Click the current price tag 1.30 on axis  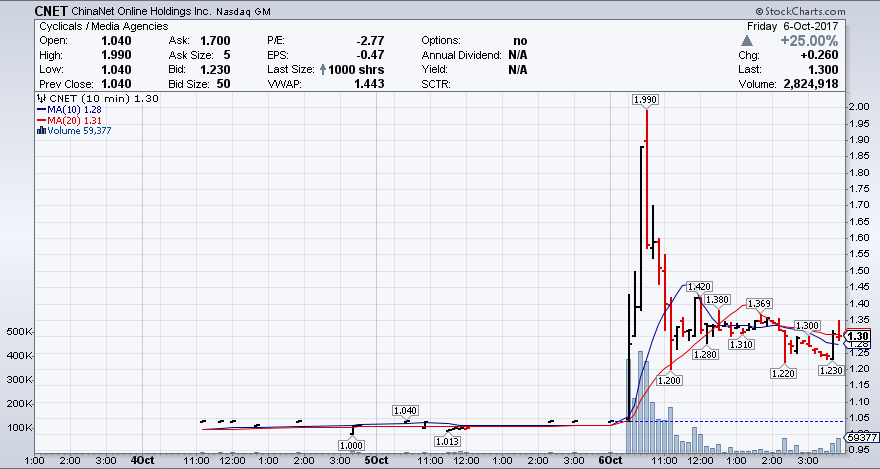[858, 336]
